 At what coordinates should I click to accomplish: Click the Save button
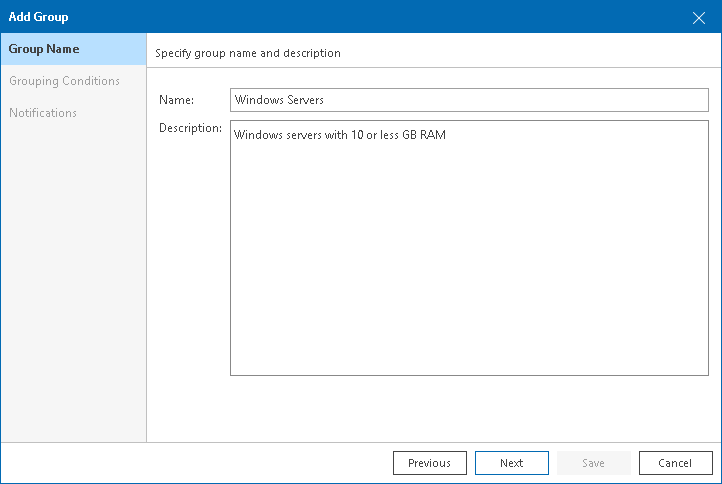[x=593, y=463]
